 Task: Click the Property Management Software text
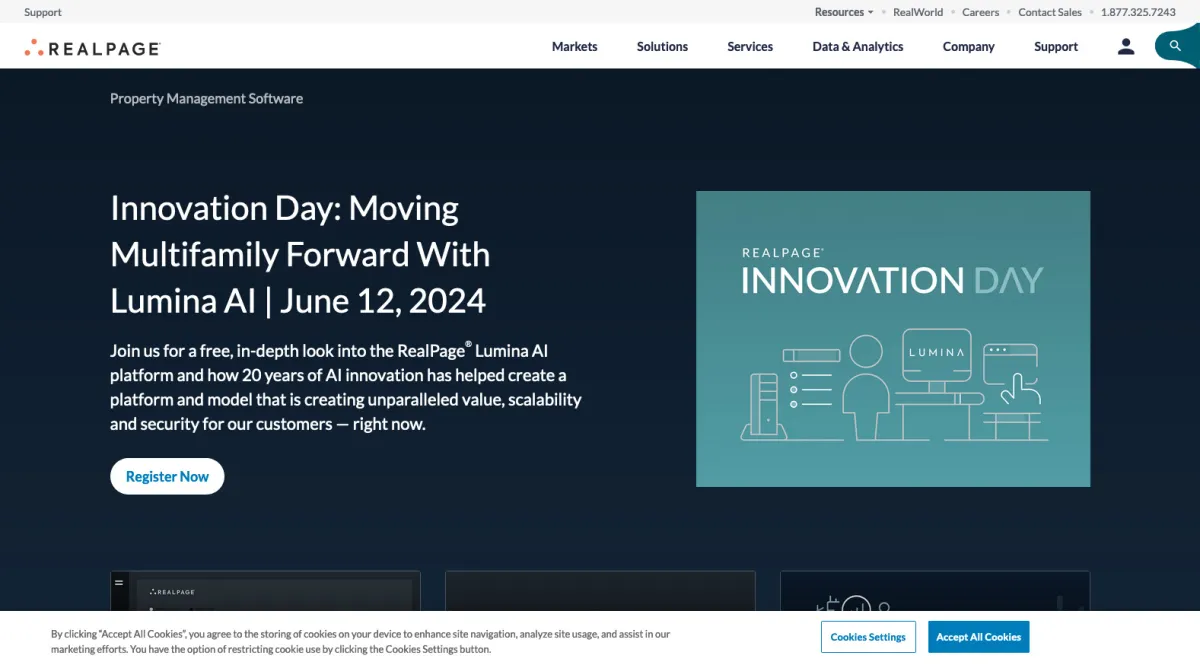point(206,99)
